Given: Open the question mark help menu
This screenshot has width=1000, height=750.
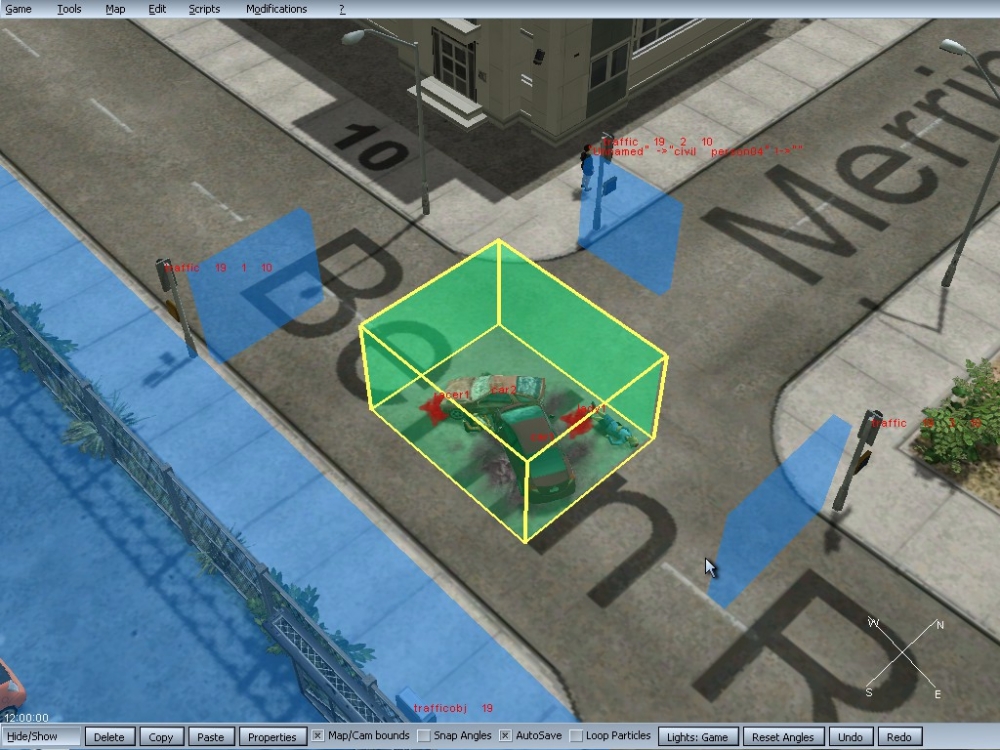Looking at the screenshot, I should (342, 9).
